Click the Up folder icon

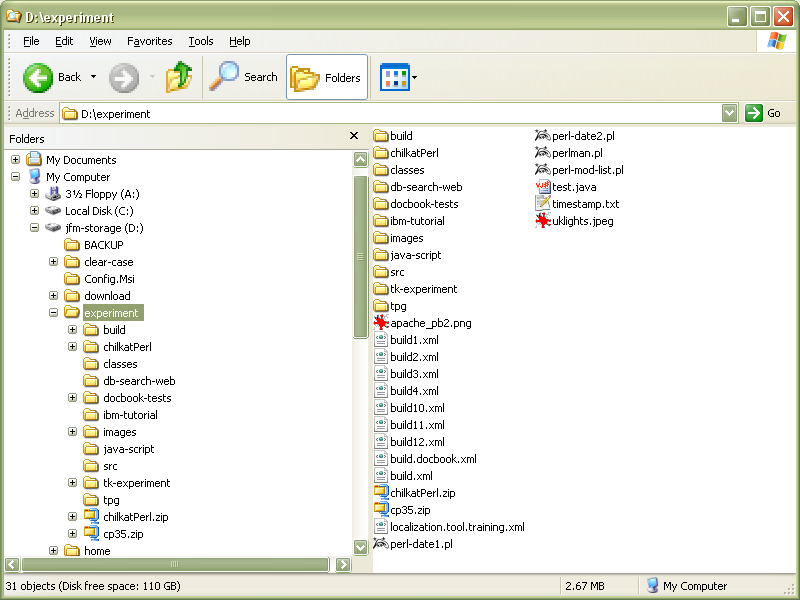(x=179, y=77)
